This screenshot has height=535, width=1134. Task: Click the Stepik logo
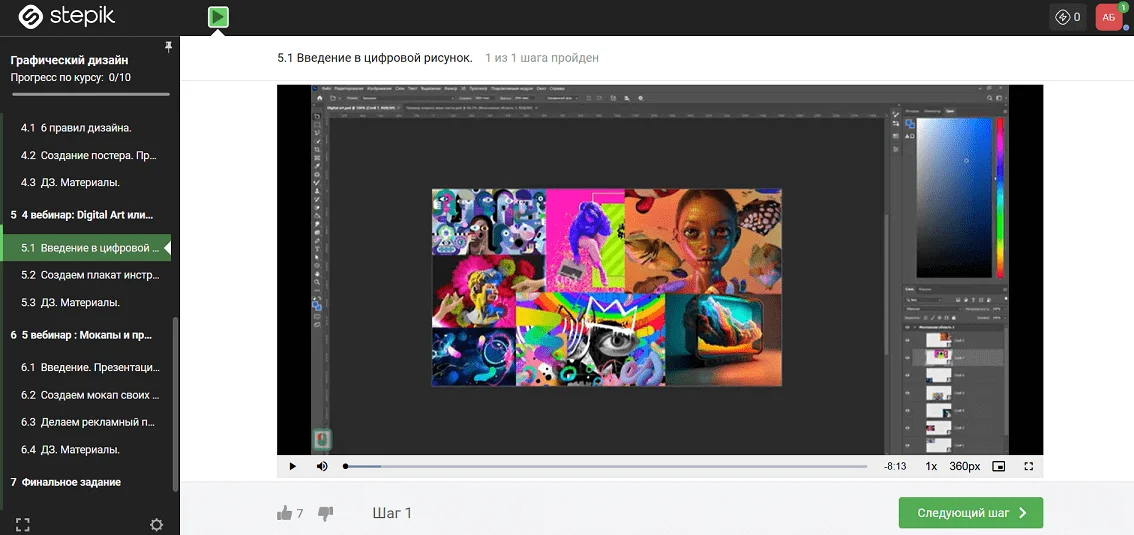click(62, 16)
